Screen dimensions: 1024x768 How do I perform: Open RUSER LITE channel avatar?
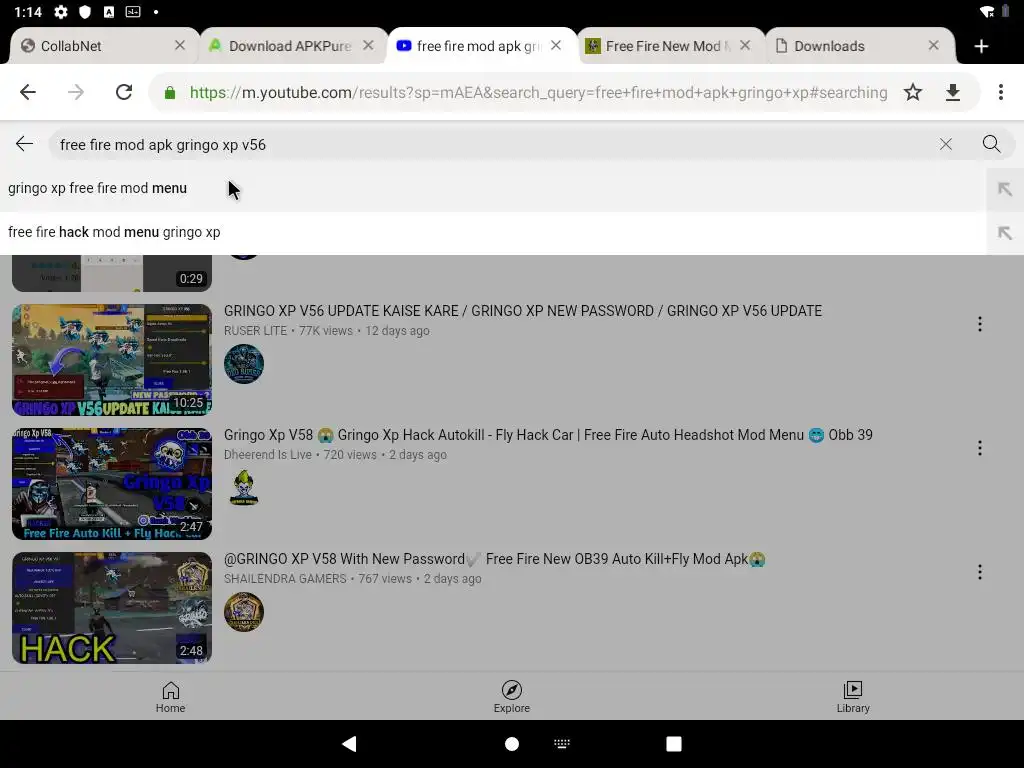[x=244, y=364]
